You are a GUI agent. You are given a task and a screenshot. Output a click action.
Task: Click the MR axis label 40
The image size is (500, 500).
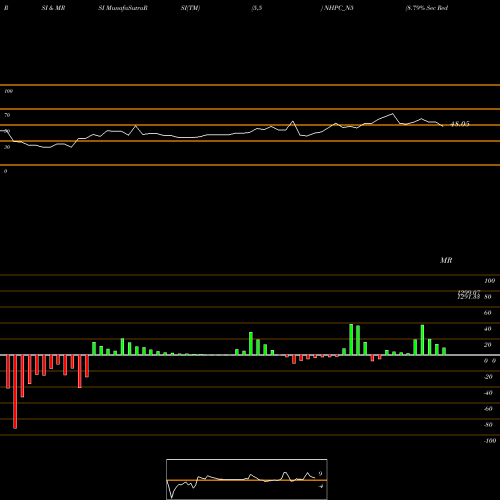(487, 329)
